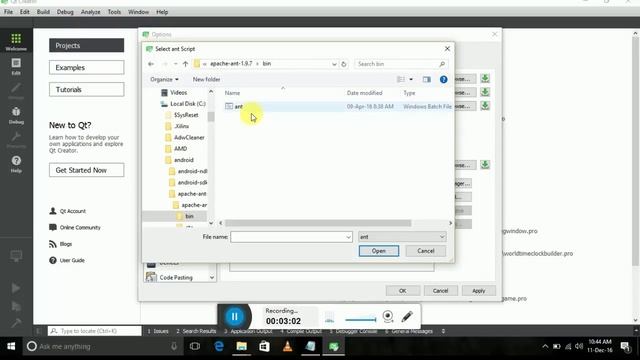This screenshot has width=640, height=360.
Task: Open the Tools menu
Action: tap(114, 12)
